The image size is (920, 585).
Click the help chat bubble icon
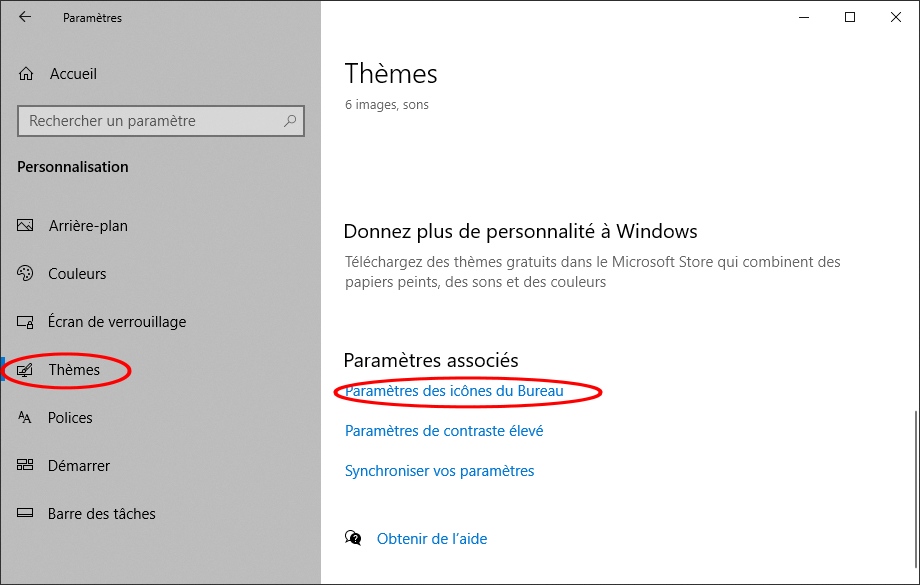(x=353, y=537)
